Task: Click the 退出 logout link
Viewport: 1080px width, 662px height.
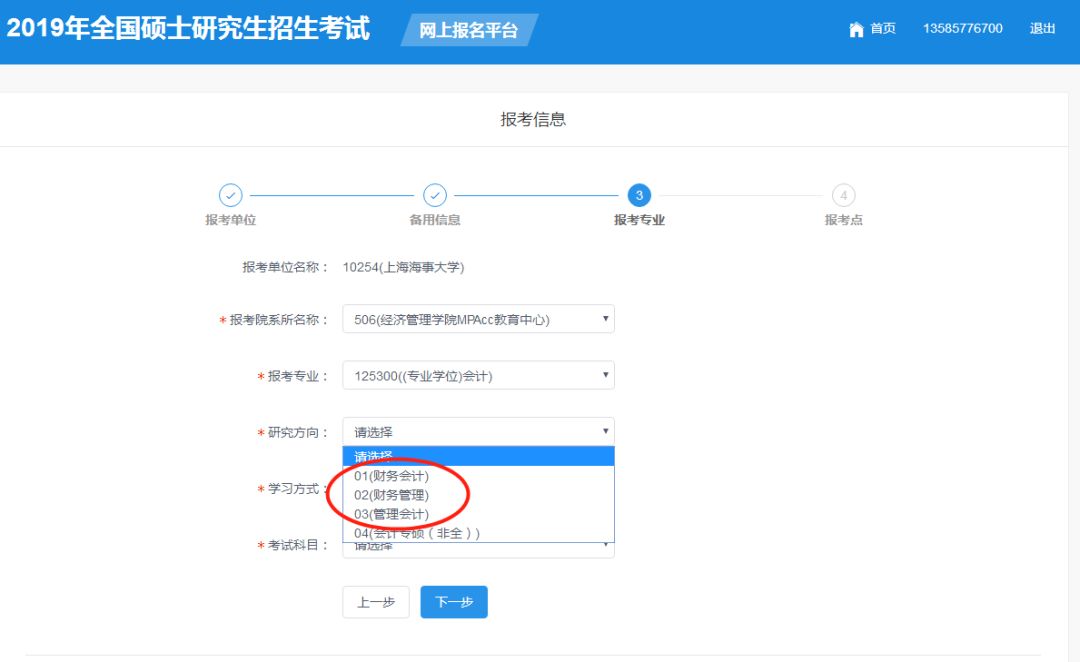Action: pos(1042,29)
